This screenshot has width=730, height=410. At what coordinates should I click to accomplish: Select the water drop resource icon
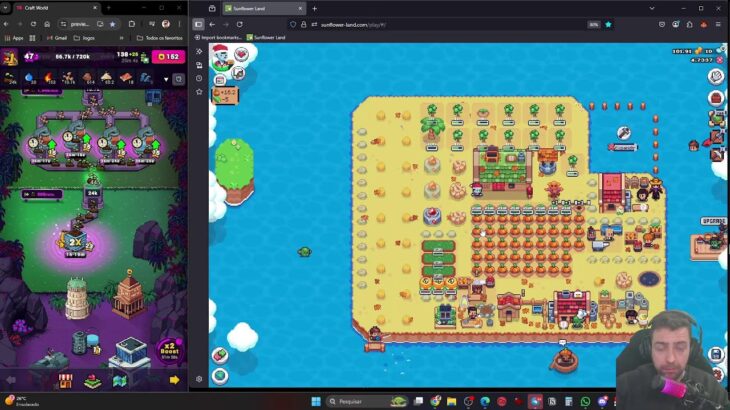pos(29,78)
